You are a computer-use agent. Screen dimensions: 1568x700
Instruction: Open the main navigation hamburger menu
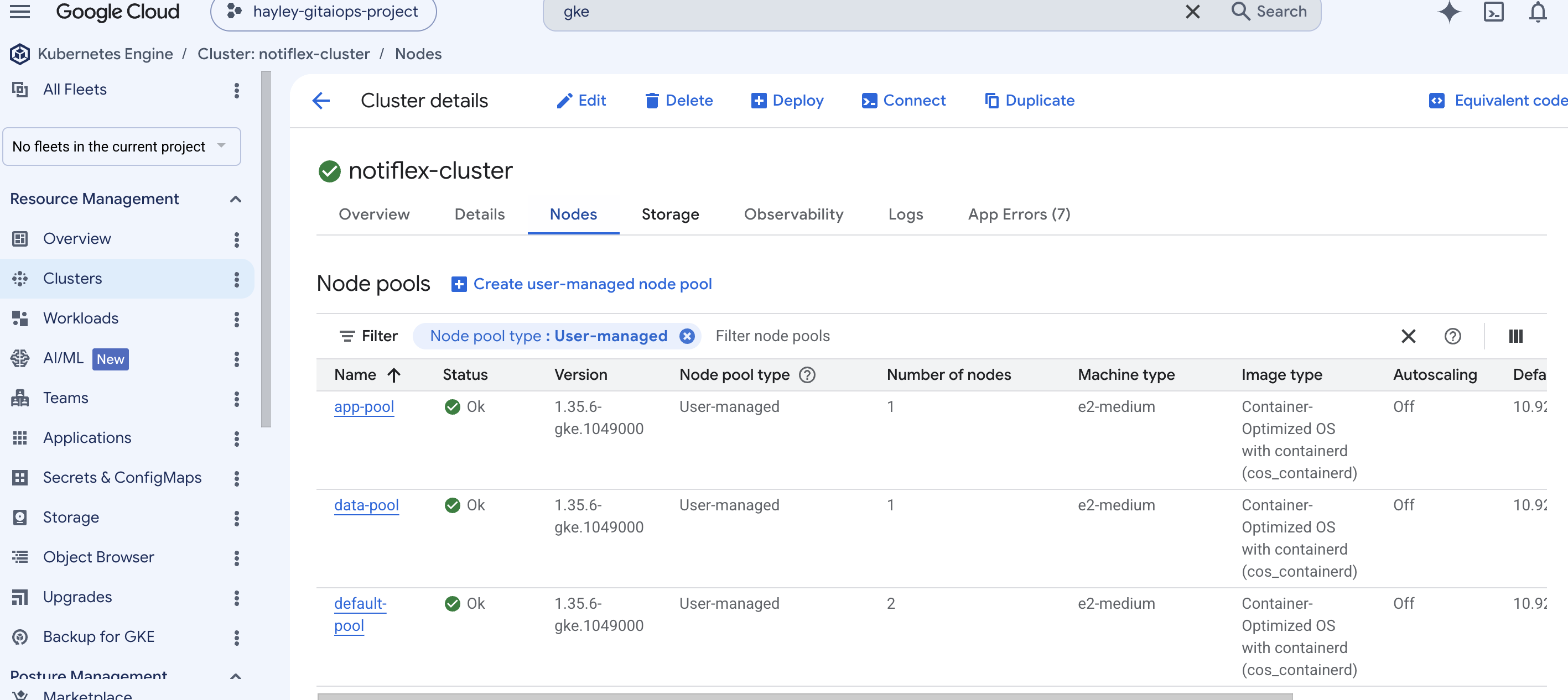(x=20, y=12)
